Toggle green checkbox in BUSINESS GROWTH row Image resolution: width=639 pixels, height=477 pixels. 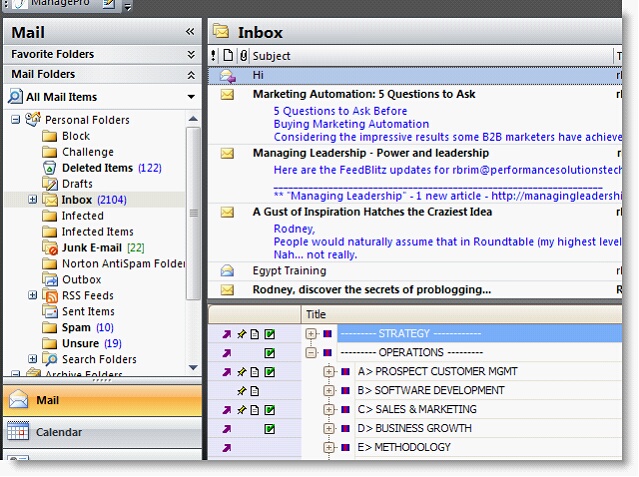point(269,429)
